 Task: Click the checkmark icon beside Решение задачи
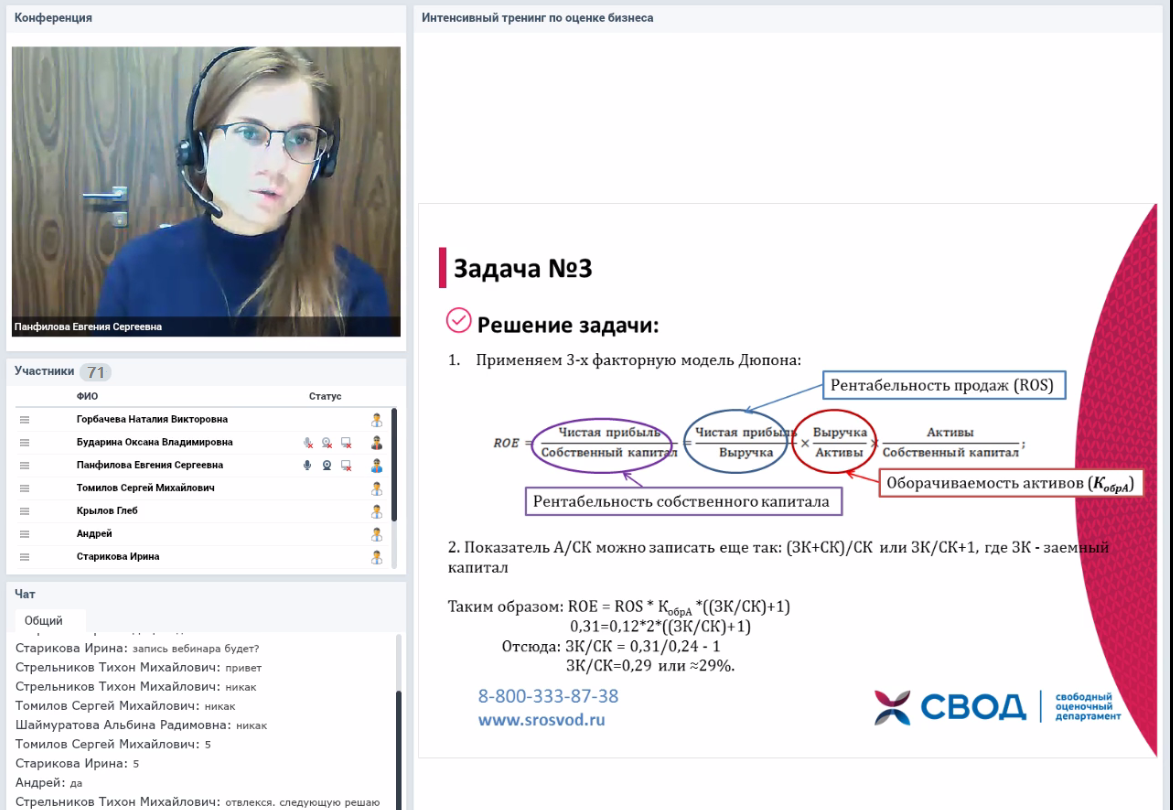tap(459, 320)
